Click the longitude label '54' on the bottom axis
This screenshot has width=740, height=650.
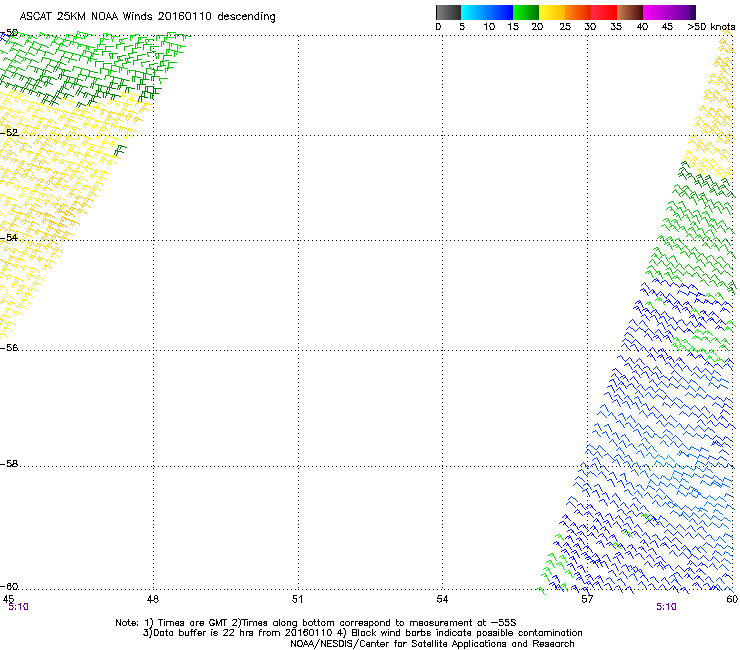[x=442, y=599]
